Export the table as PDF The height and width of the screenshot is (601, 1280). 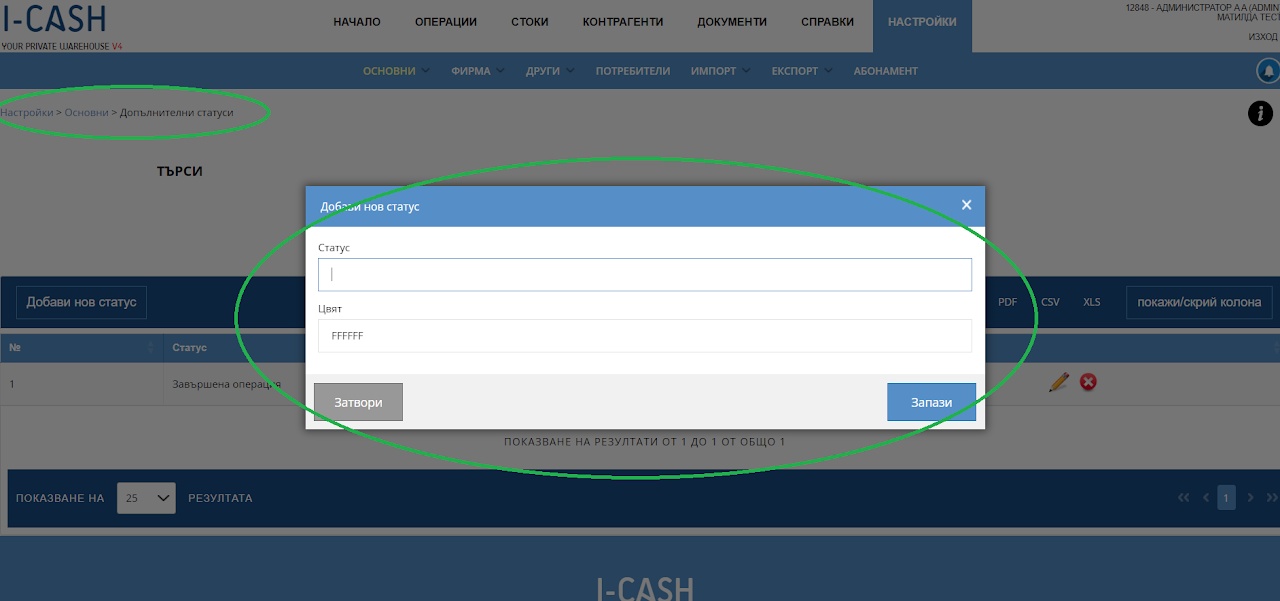tap(1007, 302)
